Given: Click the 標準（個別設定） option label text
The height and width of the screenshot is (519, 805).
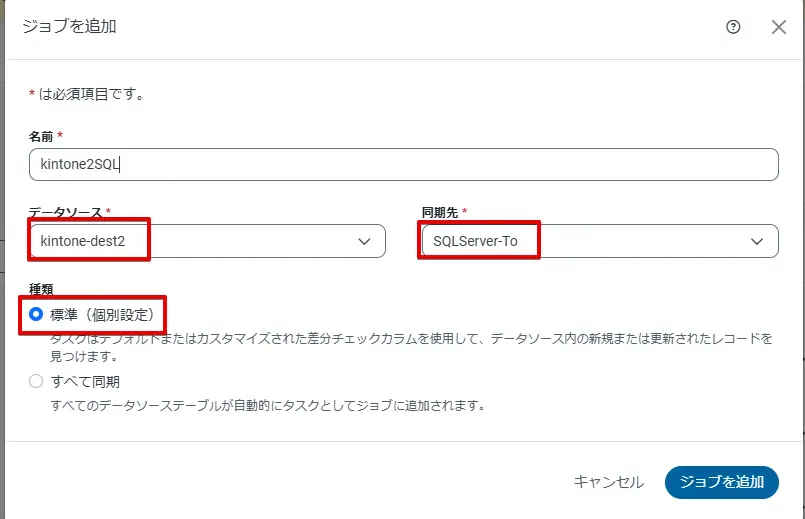Looking at the screenshot, I should 102,314.
